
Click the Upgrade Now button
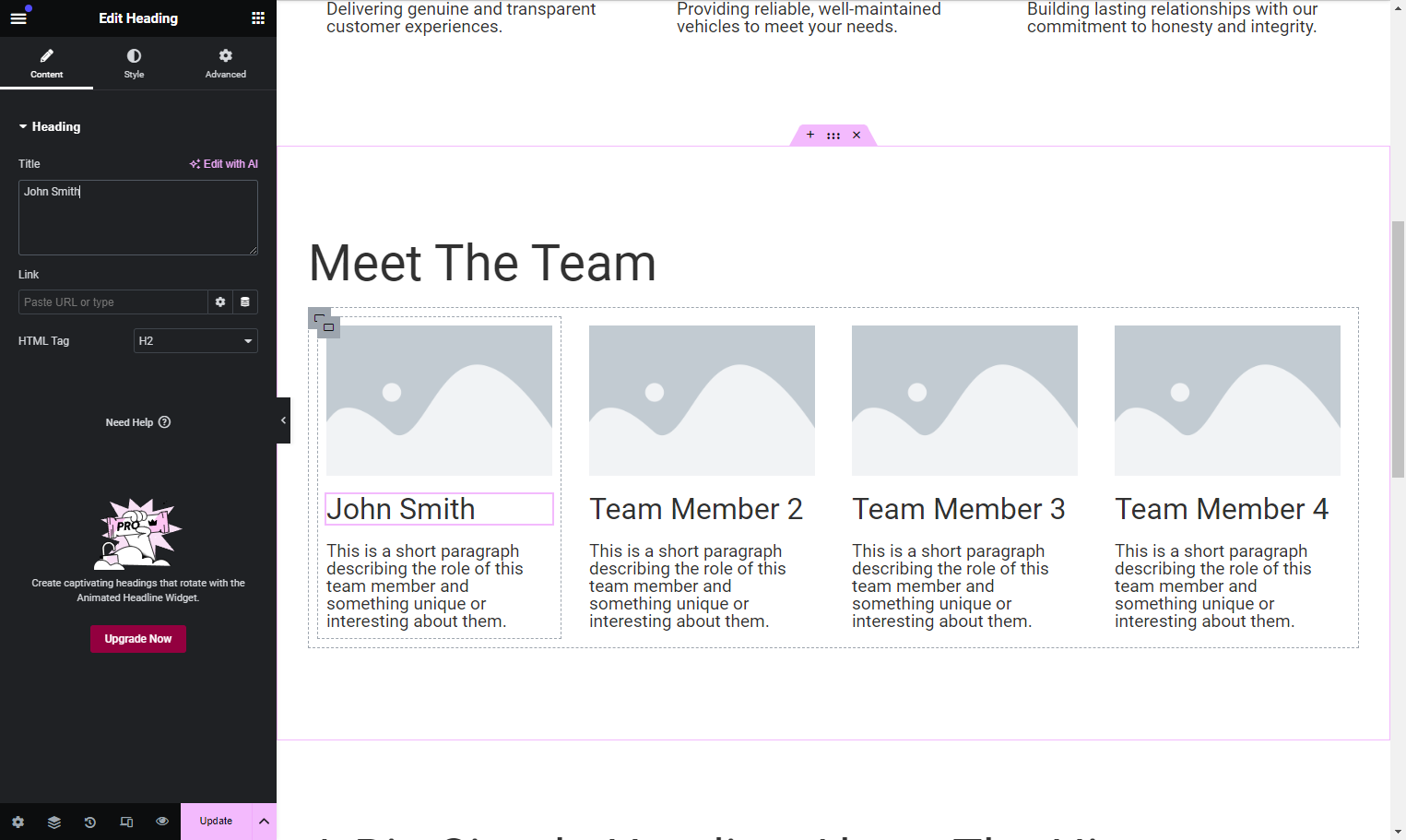[138, 639]
